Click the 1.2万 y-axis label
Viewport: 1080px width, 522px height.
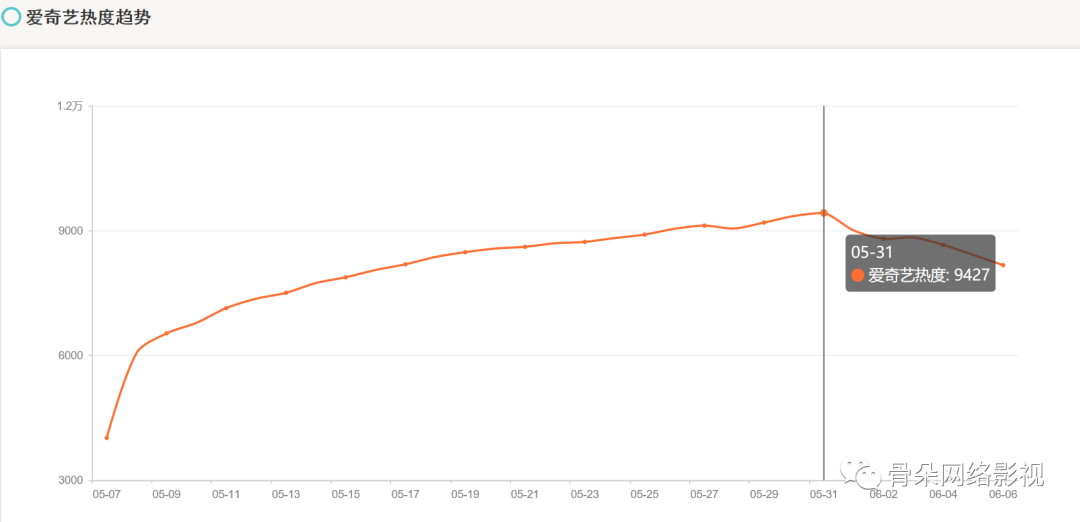click(70, 106)
